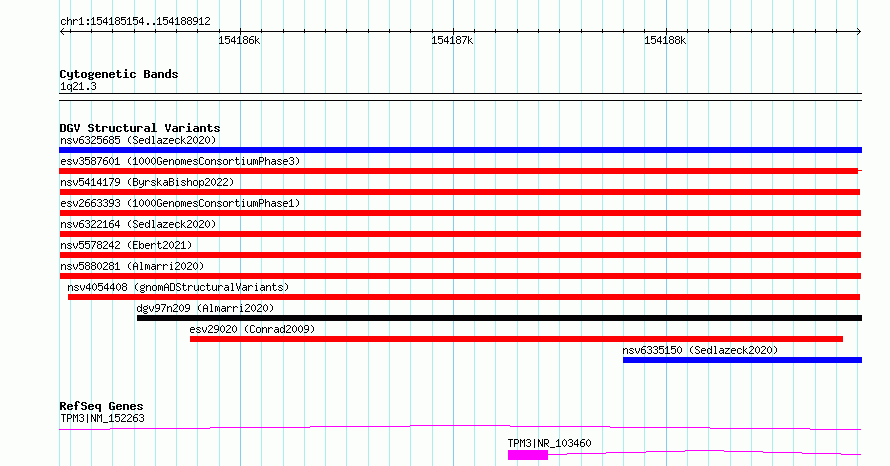The height and width of the screenshot is (466, 890).
Task: Click the Cytogenetic Bands track title
Action: tap(119, 74)
